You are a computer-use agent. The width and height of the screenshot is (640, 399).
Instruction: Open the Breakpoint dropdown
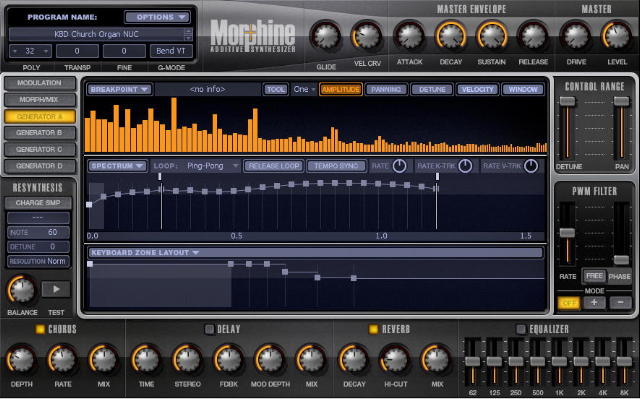coord(119,89)
